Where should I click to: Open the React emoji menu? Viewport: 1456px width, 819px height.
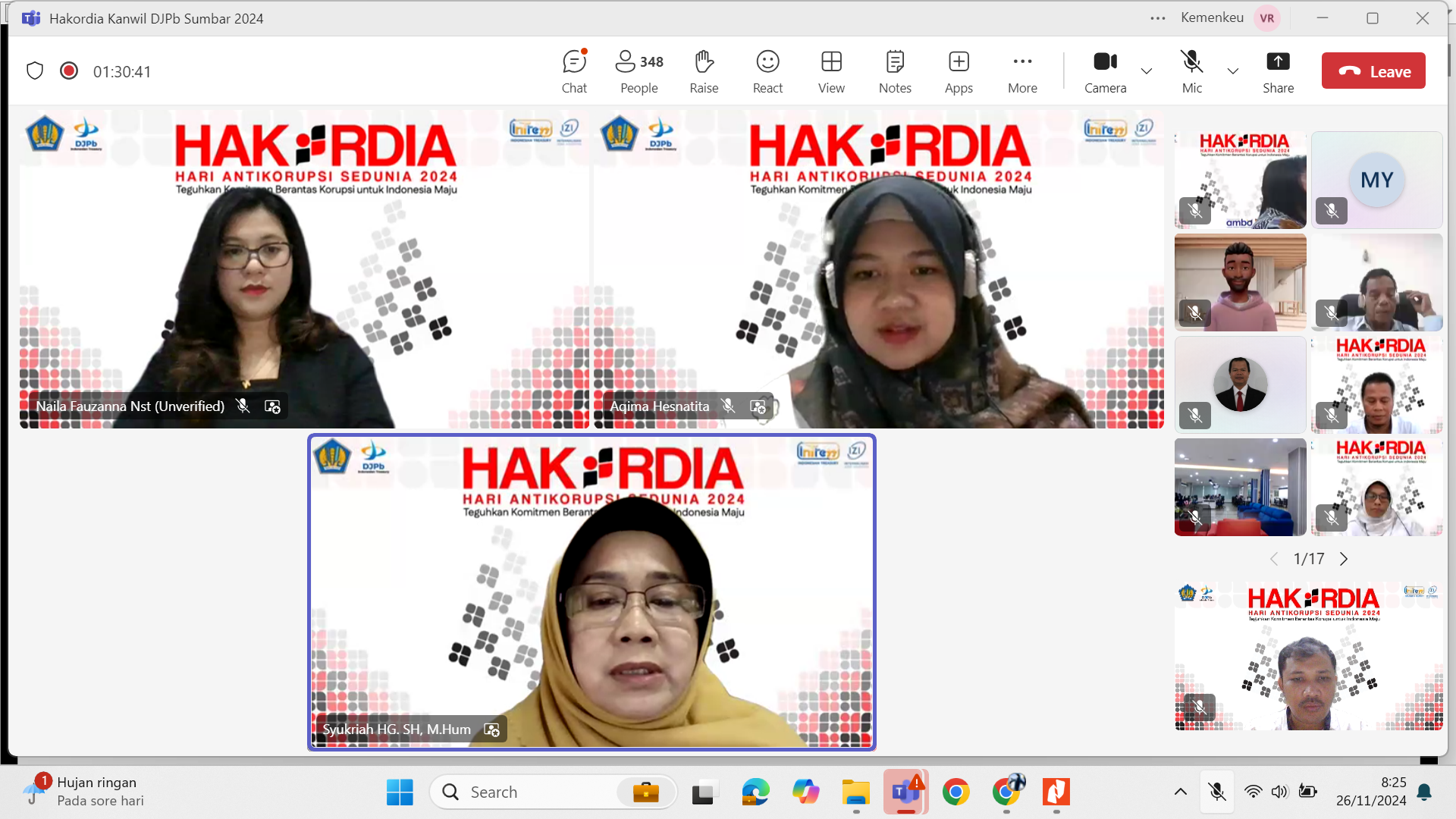pos(767,71)
